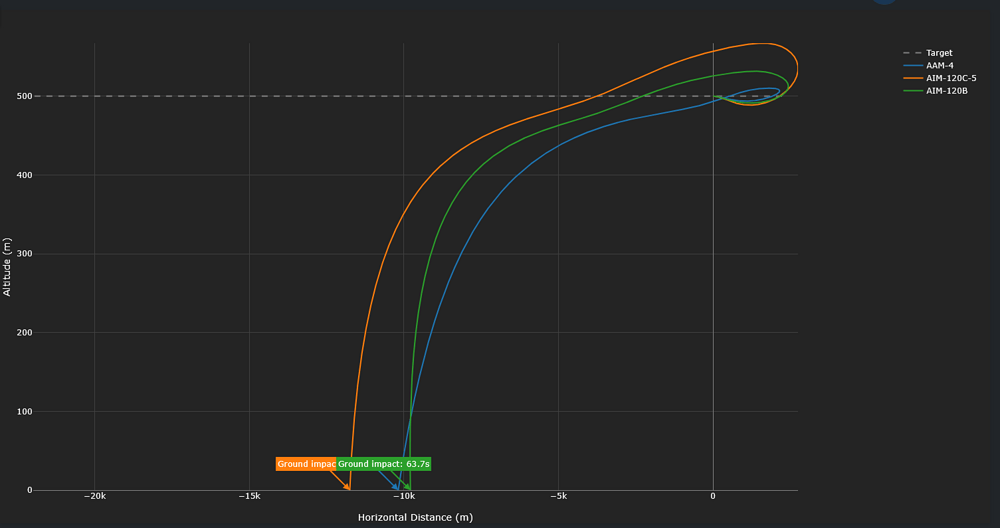Toggle the Target trace in legend

[938, 53]
